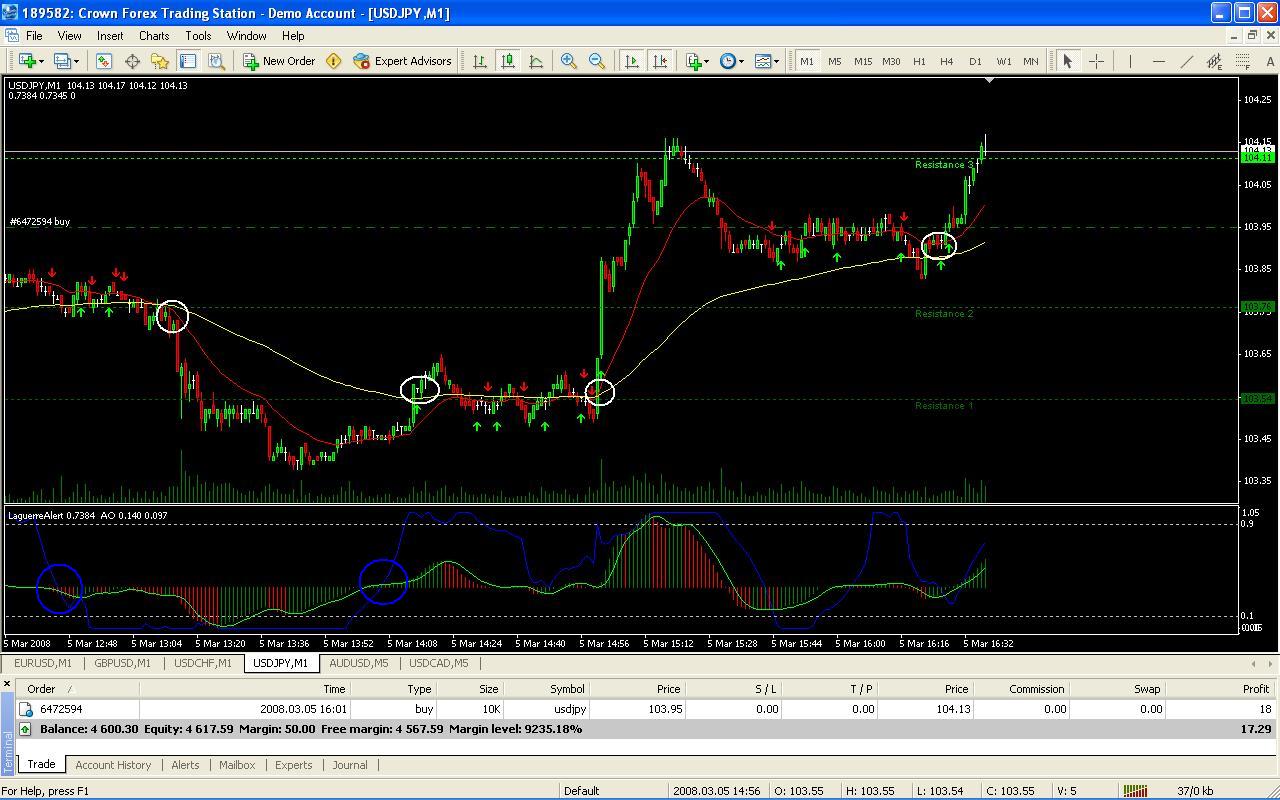The image size is (1280, 800).
Task: Select the M1 timeframe
Action: pyautogui.click(x=807, y=61)
